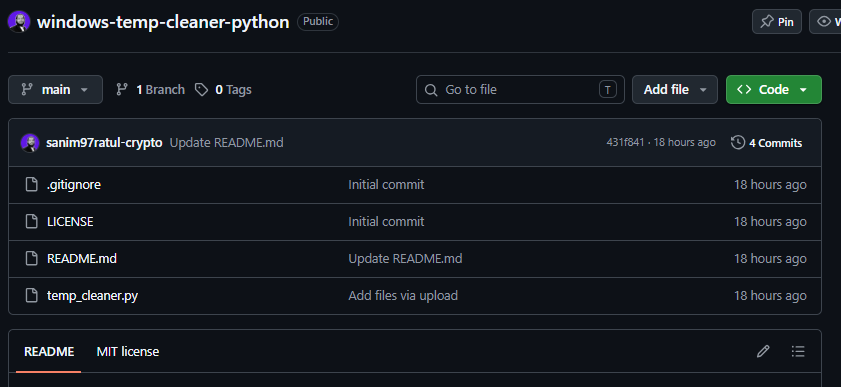This screenshot has width=841, height=387.
Task: Open the README outline list icon
Action: coord(798,352)
